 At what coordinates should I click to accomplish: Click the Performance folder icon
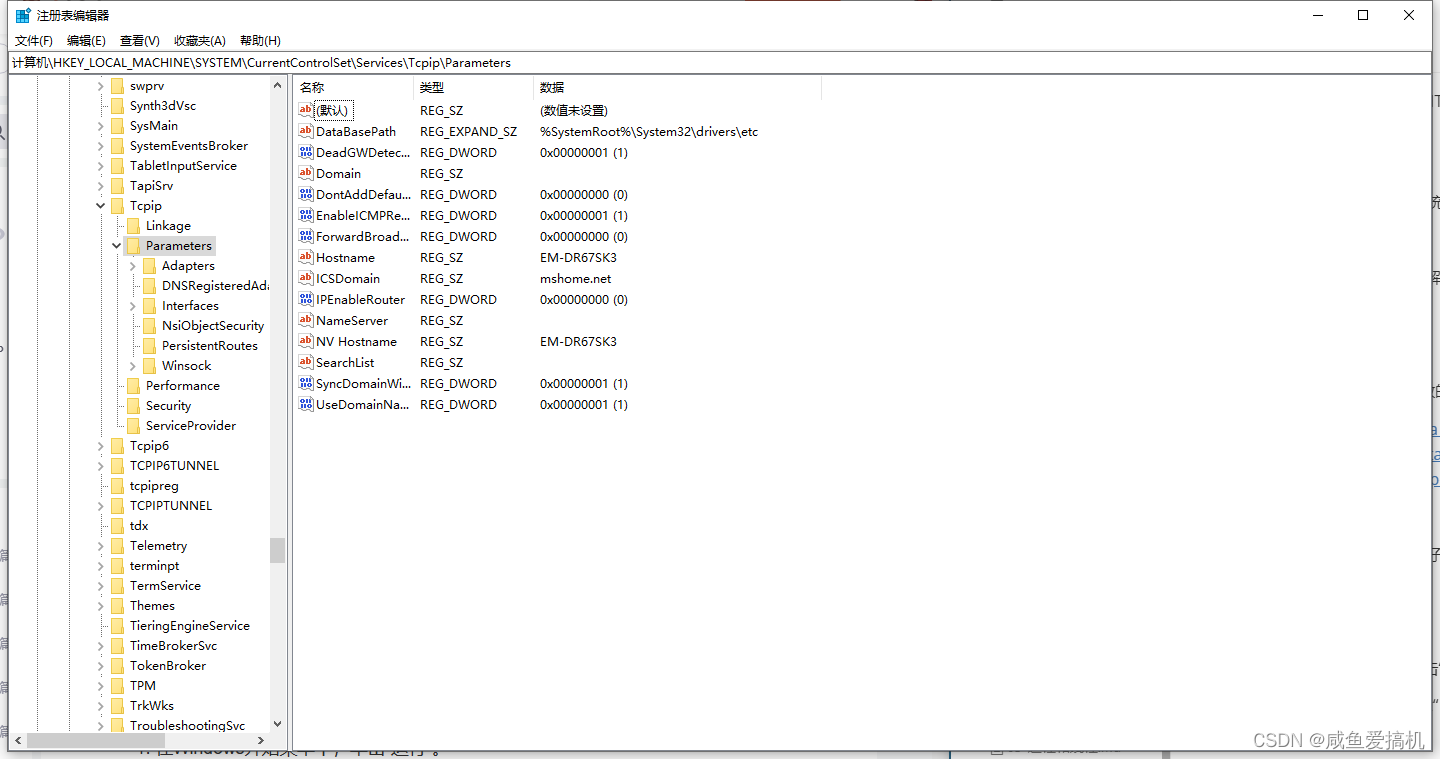coord(133,385)
